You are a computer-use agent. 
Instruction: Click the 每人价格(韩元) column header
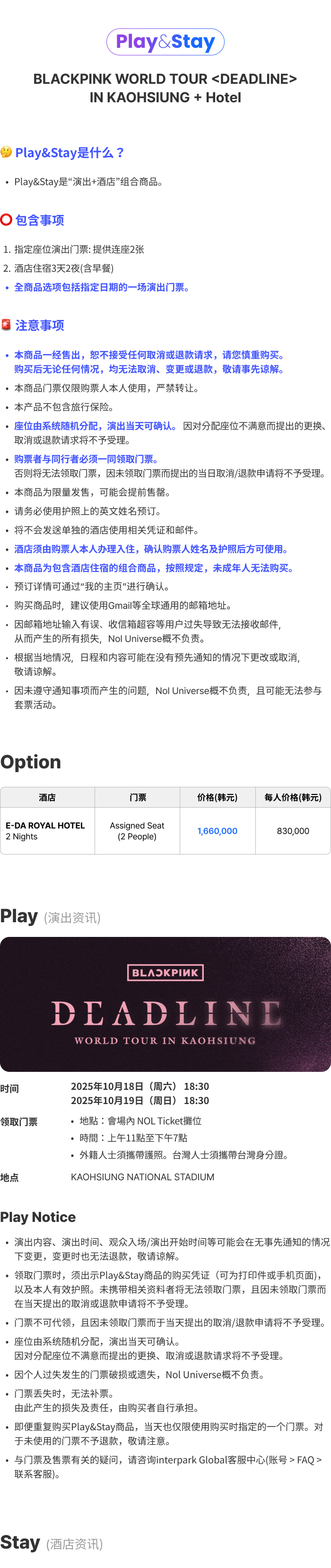tap(293, 797)
